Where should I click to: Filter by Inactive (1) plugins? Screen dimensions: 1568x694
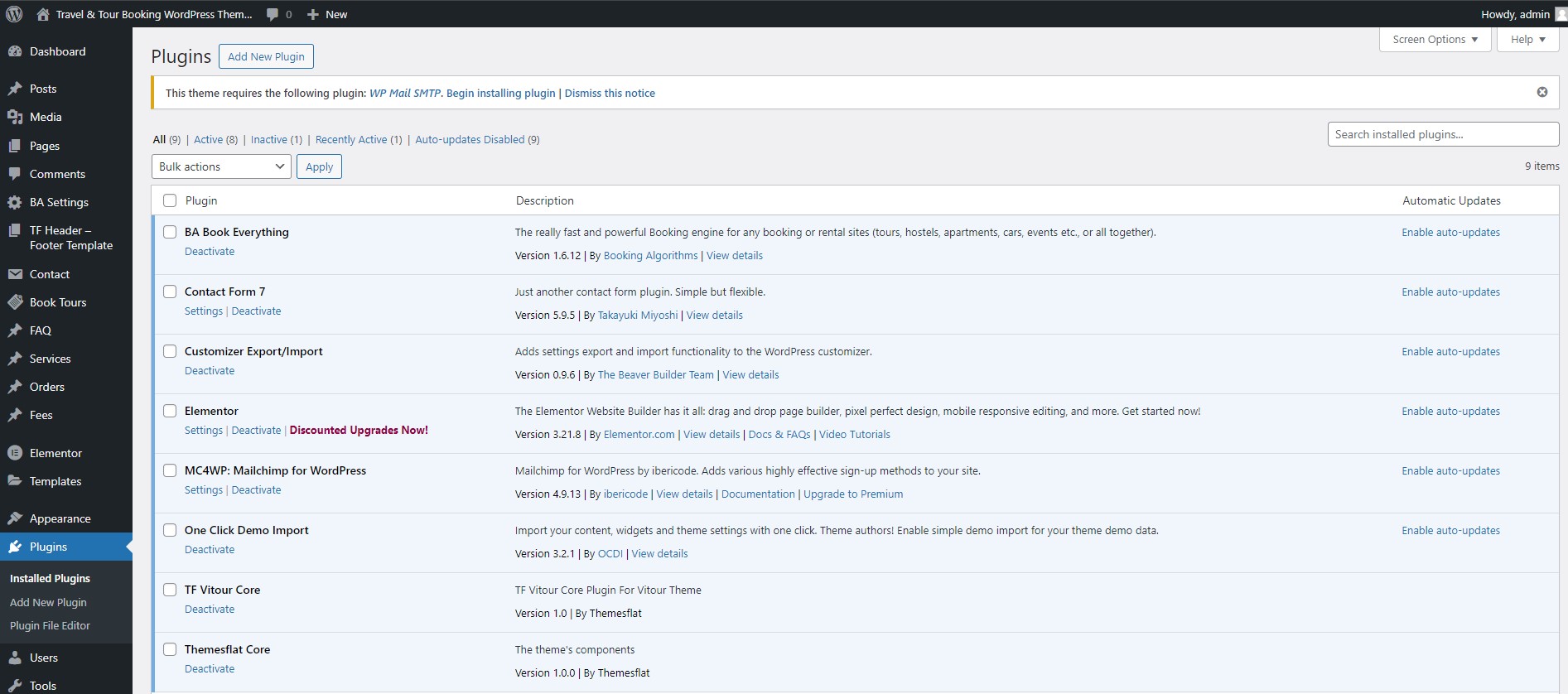pyautogui.click(x=277, y=139)
